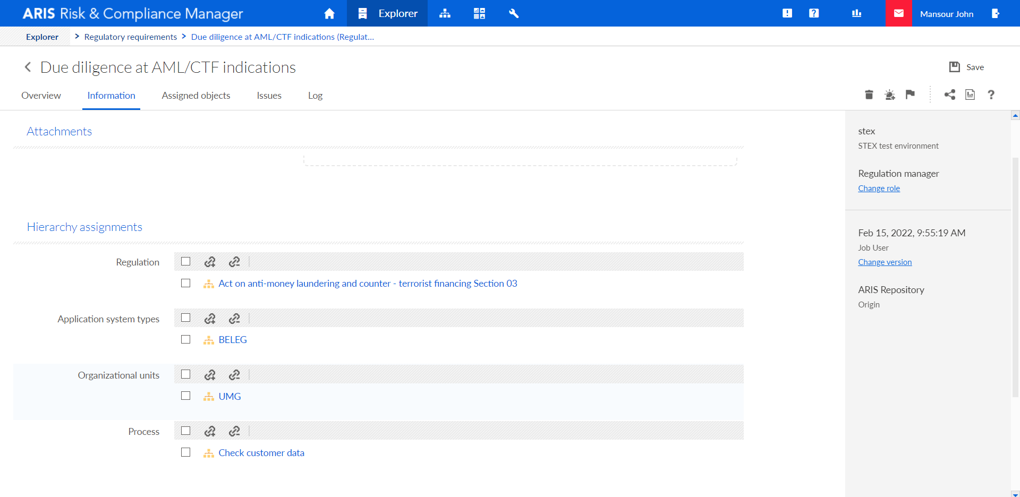1020x497 pixels.
Task: Click the red mail envelope icon
Action: pyautogui.click(x=898, y=13)
